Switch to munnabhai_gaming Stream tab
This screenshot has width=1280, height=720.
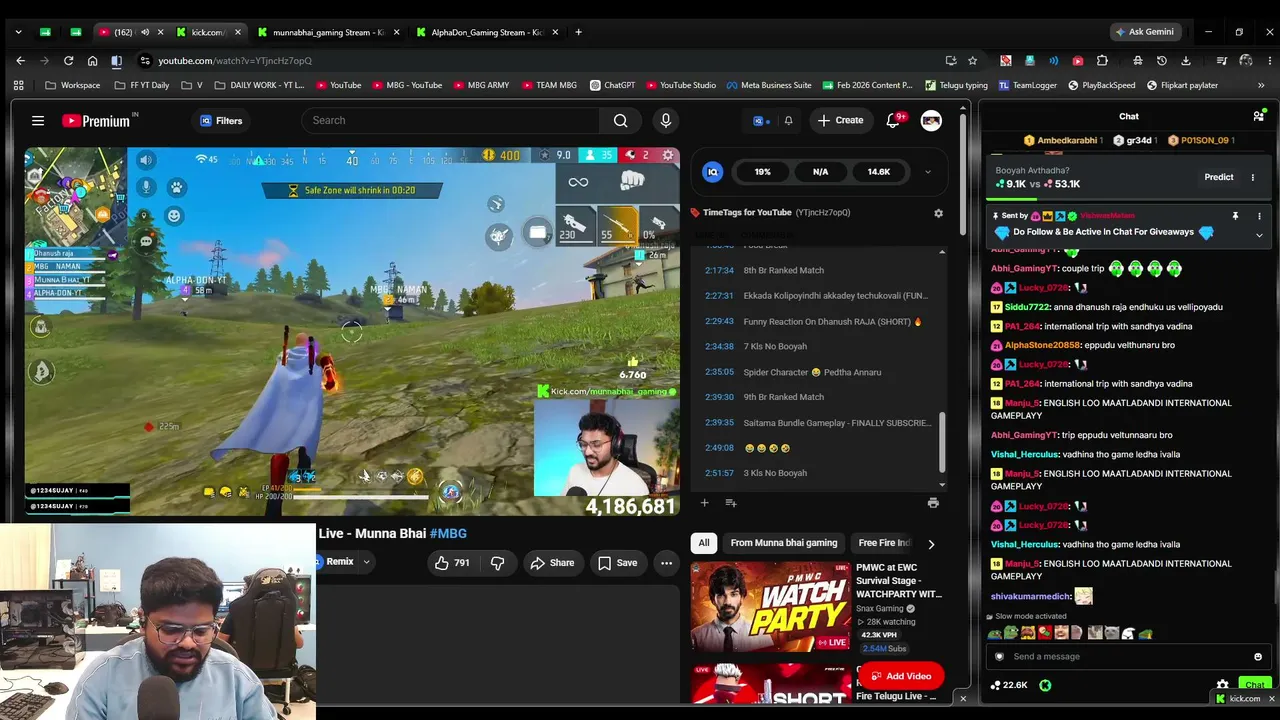pos(328,32)
